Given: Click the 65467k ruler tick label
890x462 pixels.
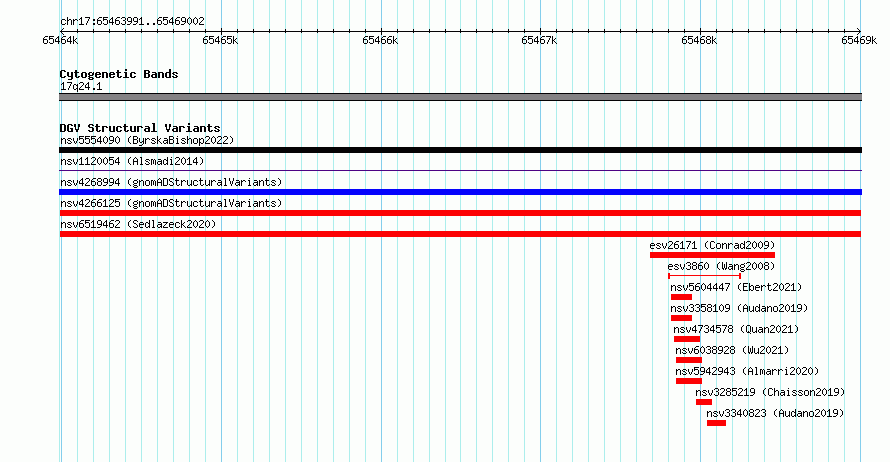Looking at the screenshot, I should click(x=540, y=40).
